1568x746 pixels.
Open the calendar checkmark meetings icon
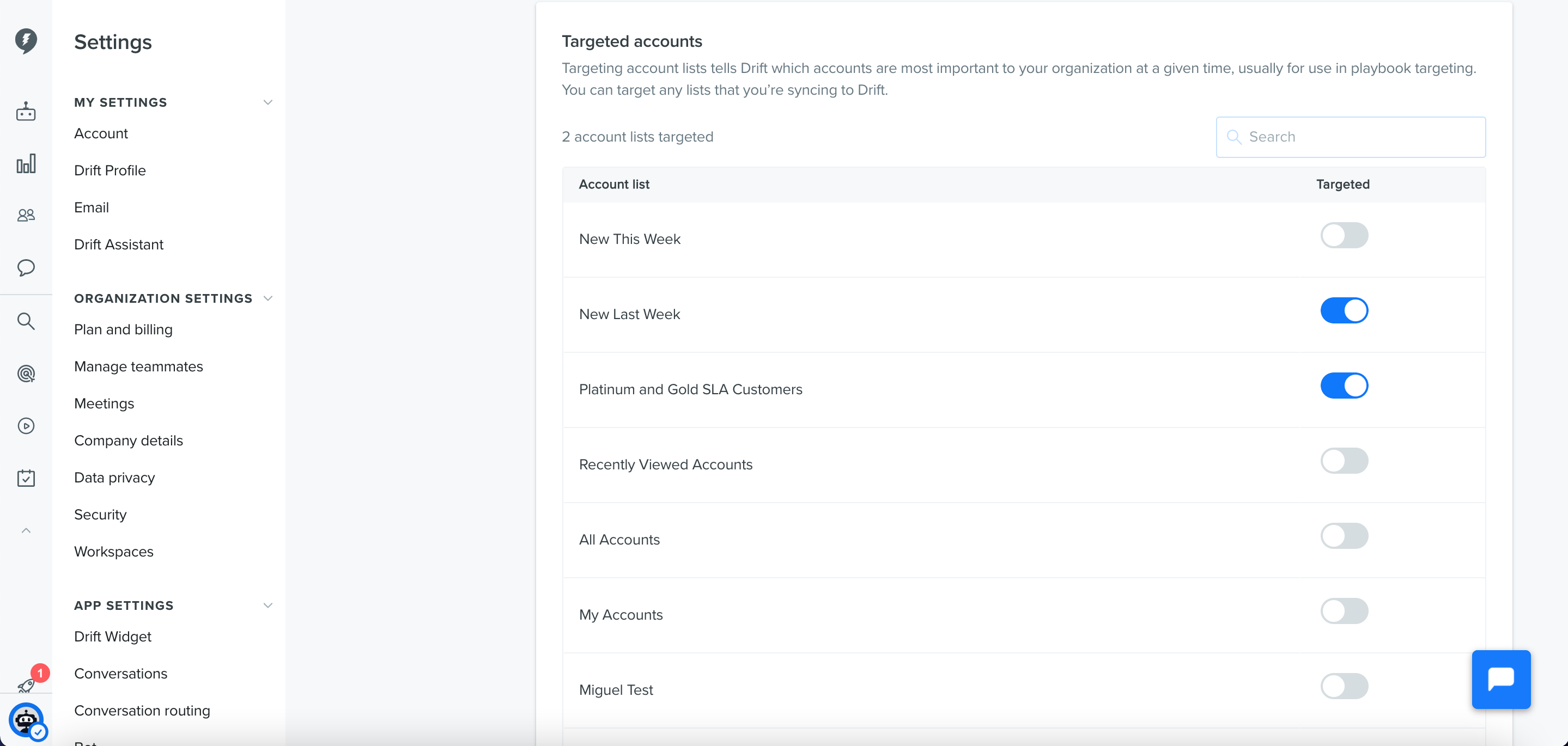(x=26, y=478)
